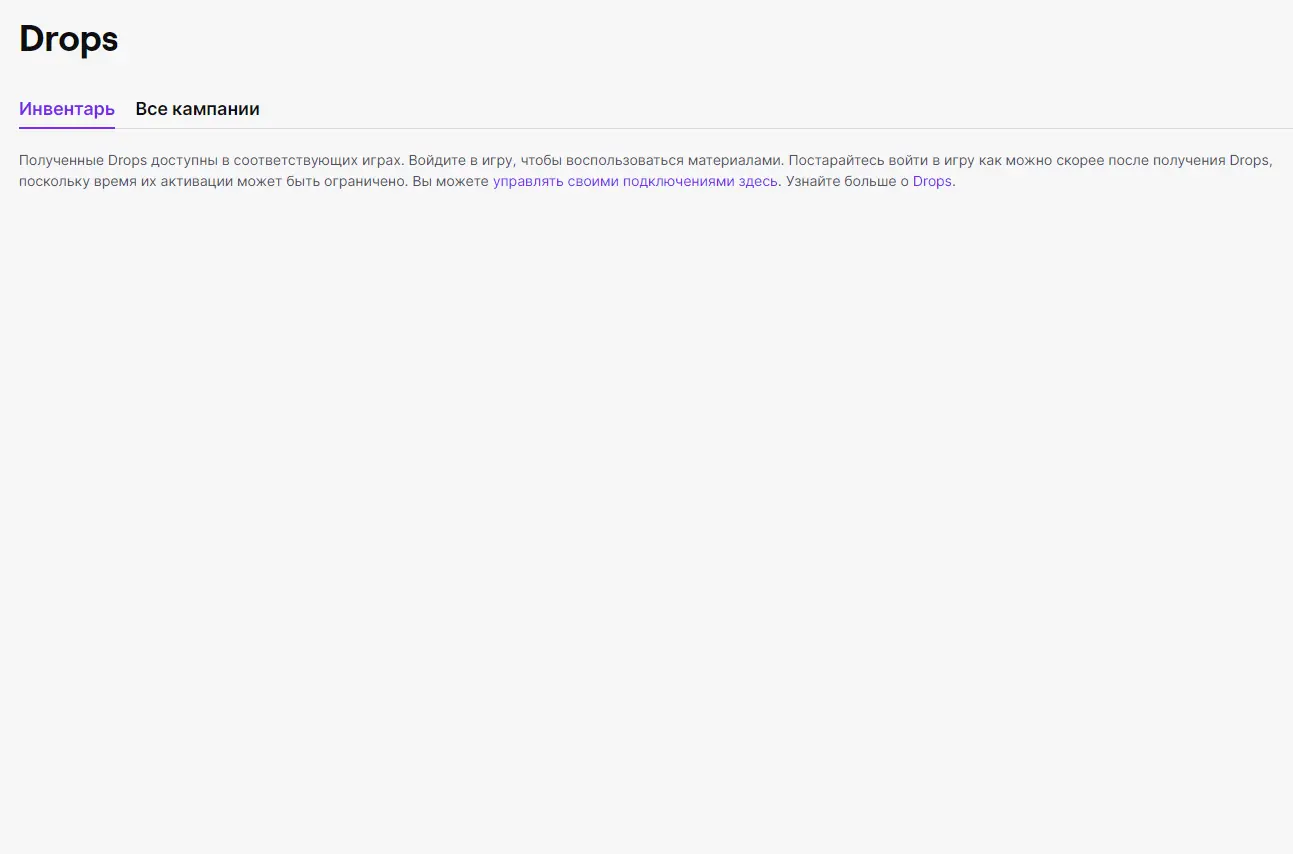The image size is (1293, 854).
Task: Open the Все кампании tab
Action: click(198, 109)
